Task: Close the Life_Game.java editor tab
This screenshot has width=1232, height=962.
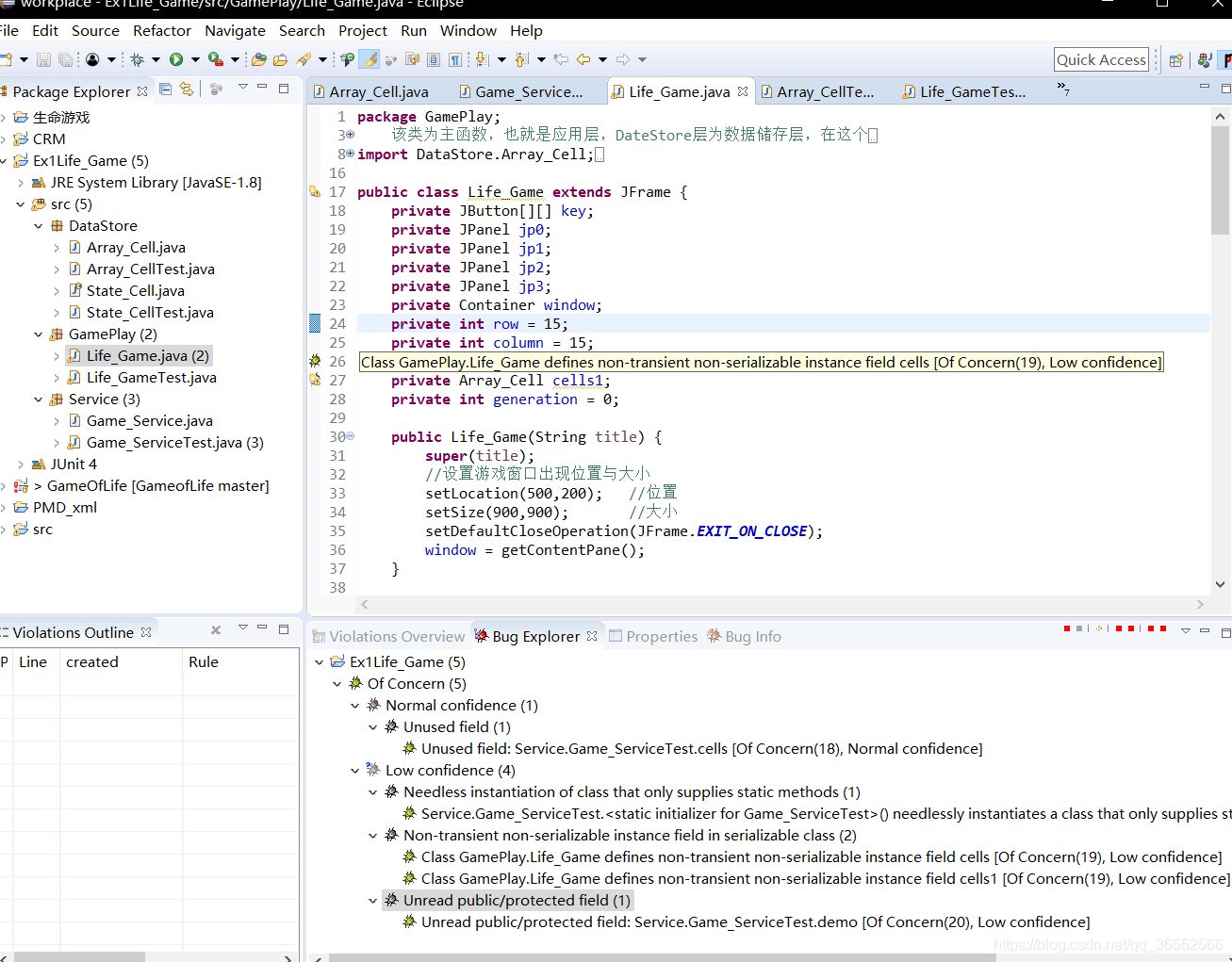Action: click(743, 91)
